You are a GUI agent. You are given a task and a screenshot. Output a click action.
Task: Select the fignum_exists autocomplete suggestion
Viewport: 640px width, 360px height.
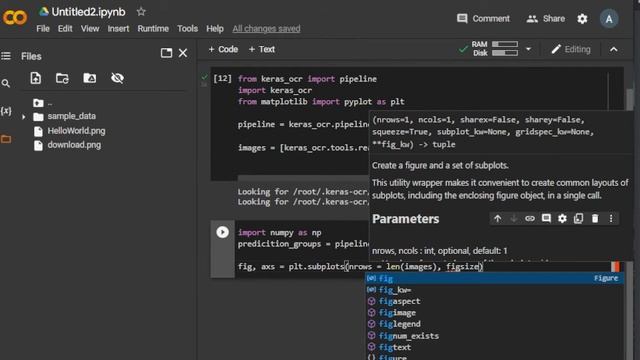(x=494, y=336)
